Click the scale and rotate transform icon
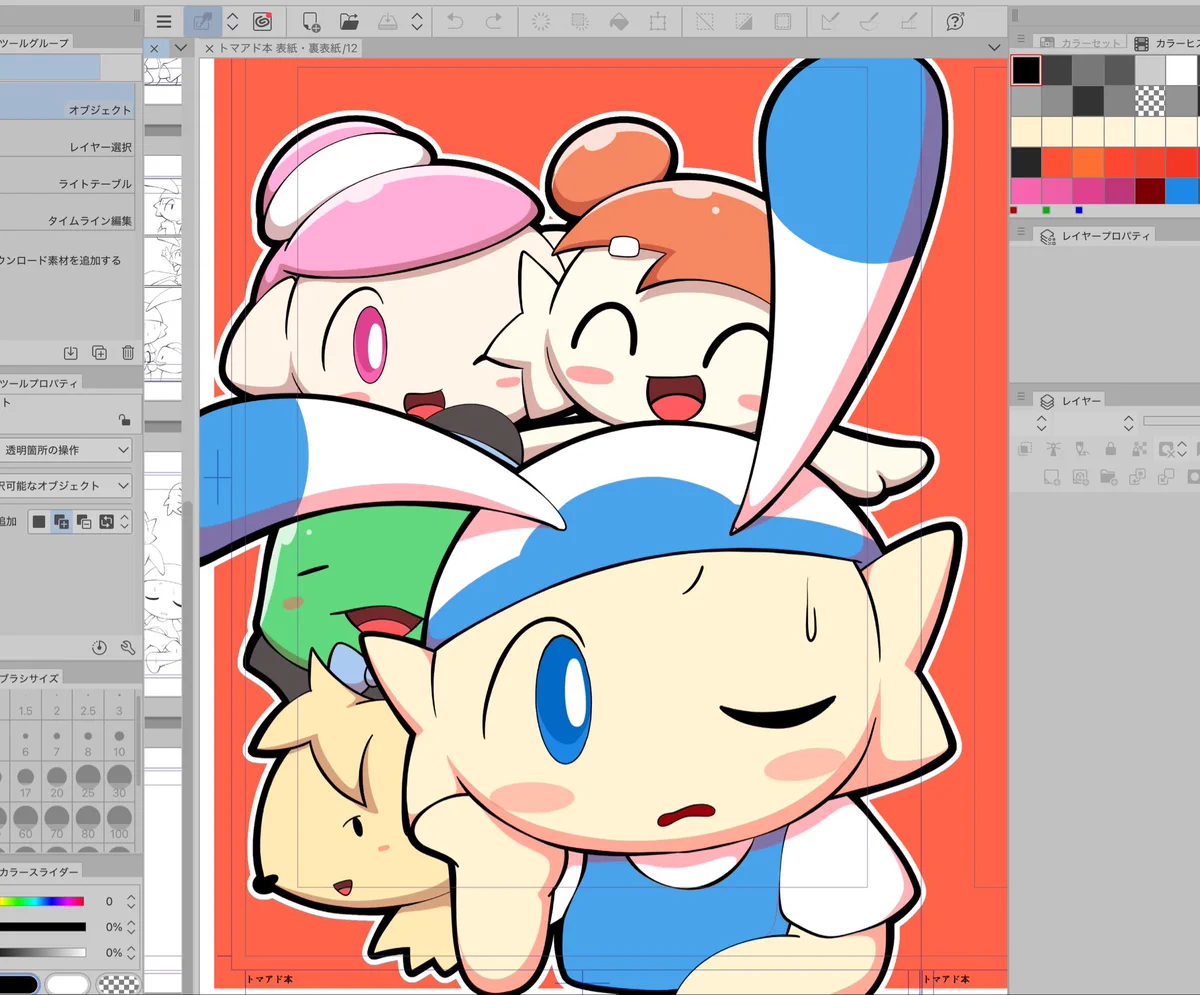Viewport: 1200px width, 995px height. click(657, 21)
